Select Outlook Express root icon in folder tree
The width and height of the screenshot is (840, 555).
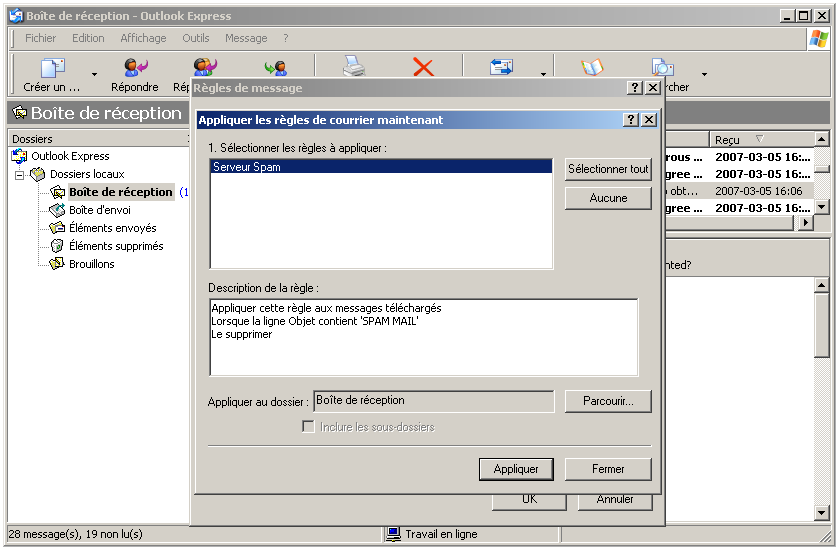pos(19,156)
